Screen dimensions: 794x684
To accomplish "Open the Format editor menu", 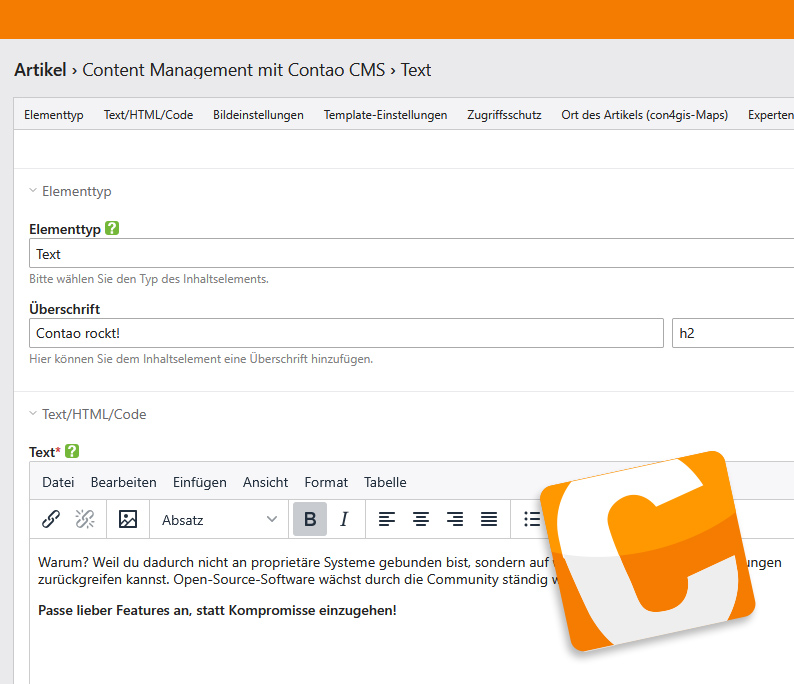I will (x=326, y=482).
